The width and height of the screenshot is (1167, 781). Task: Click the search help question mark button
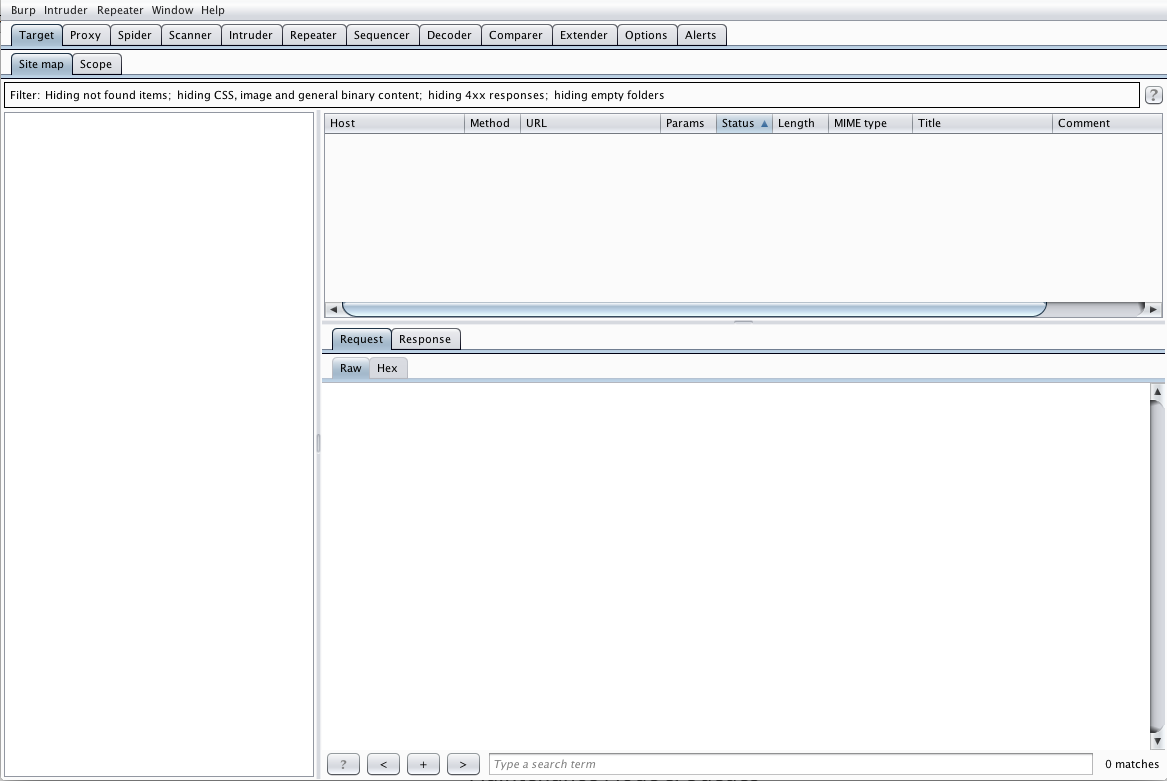coord(343,764)
